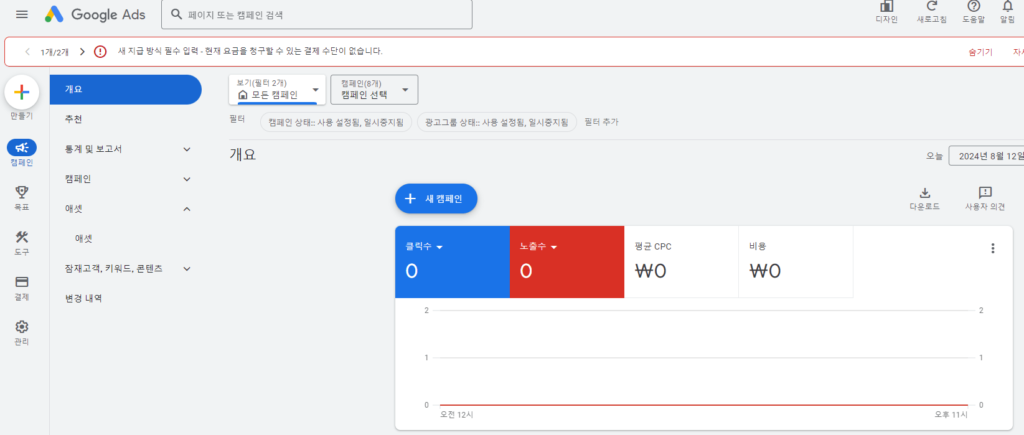Click the 광고그룹 상태 filter chip
1024x435 pixels.
coord(496,122)
